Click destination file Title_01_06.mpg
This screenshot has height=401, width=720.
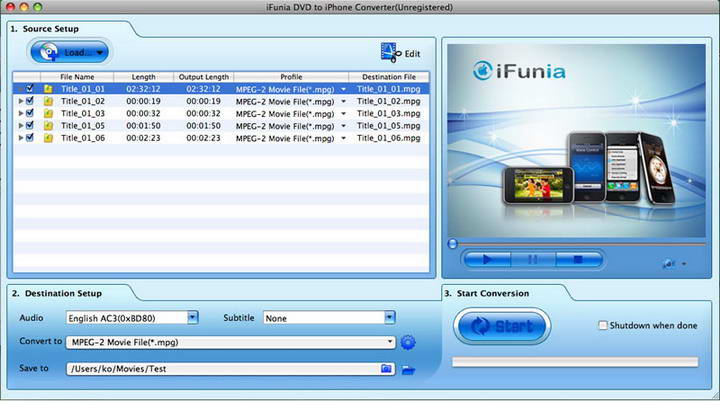pyautogui.click(x=388, y=138)
